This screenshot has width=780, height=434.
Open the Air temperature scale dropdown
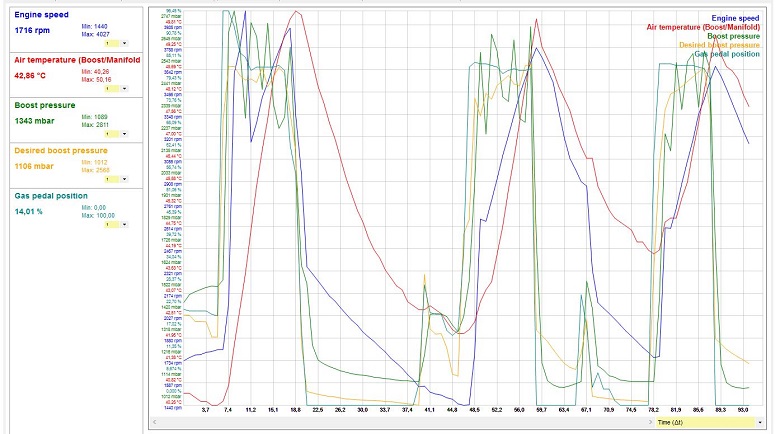pos(123,89)
